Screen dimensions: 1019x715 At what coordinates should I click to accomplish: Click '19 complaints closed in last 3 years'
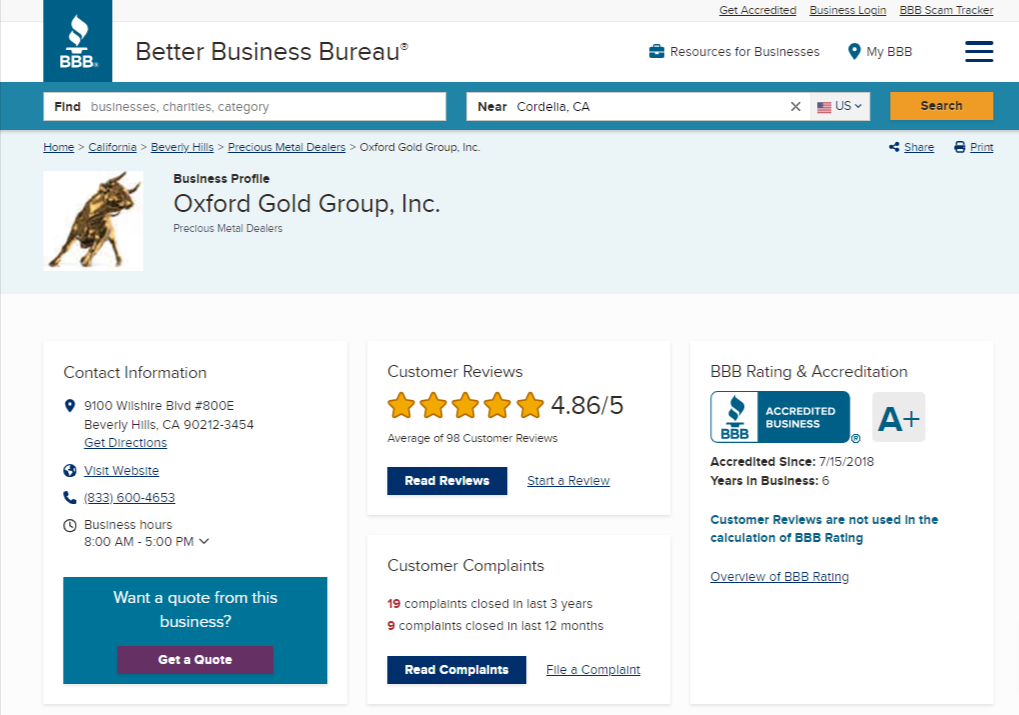490,604
